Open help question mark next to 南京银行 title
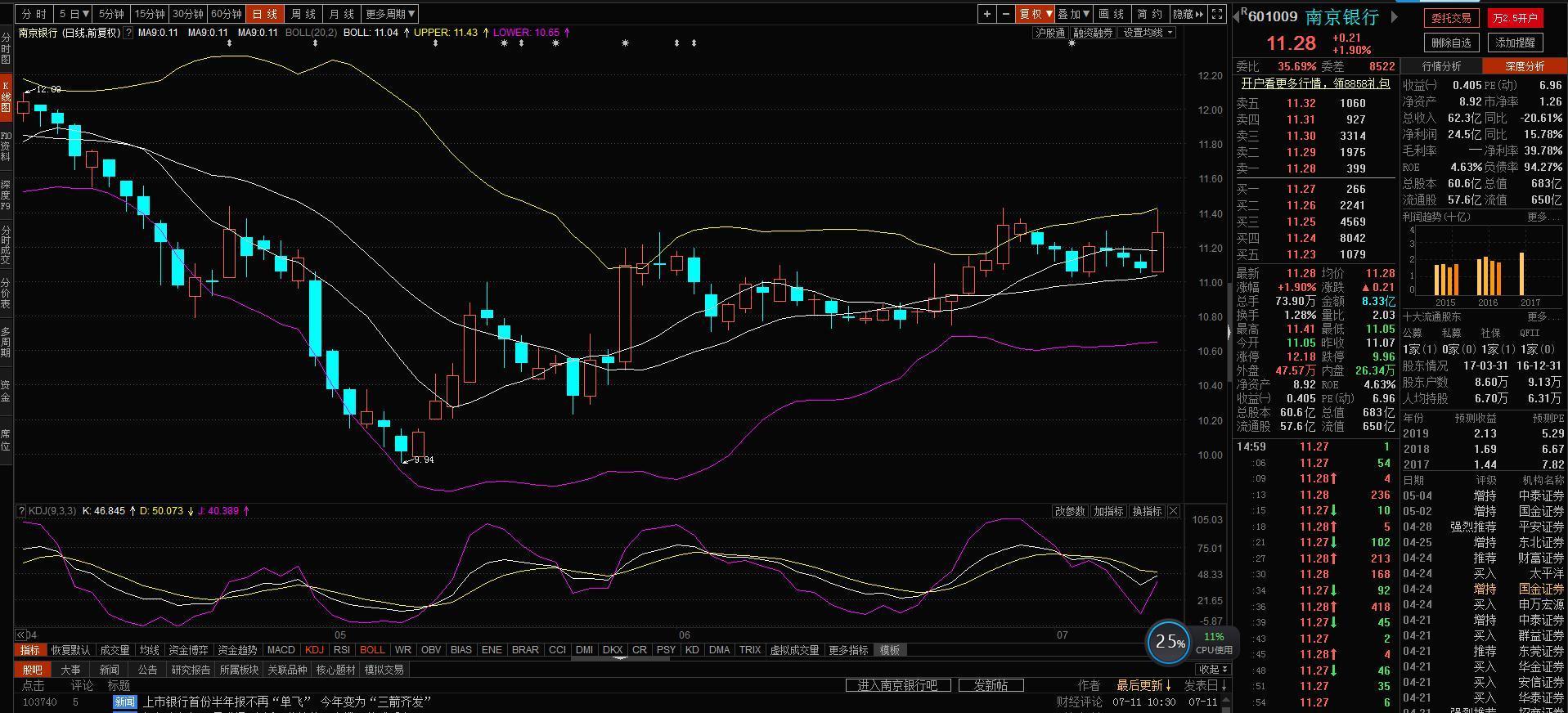Screen dimensions: 1568x713 tap(128, 33)
